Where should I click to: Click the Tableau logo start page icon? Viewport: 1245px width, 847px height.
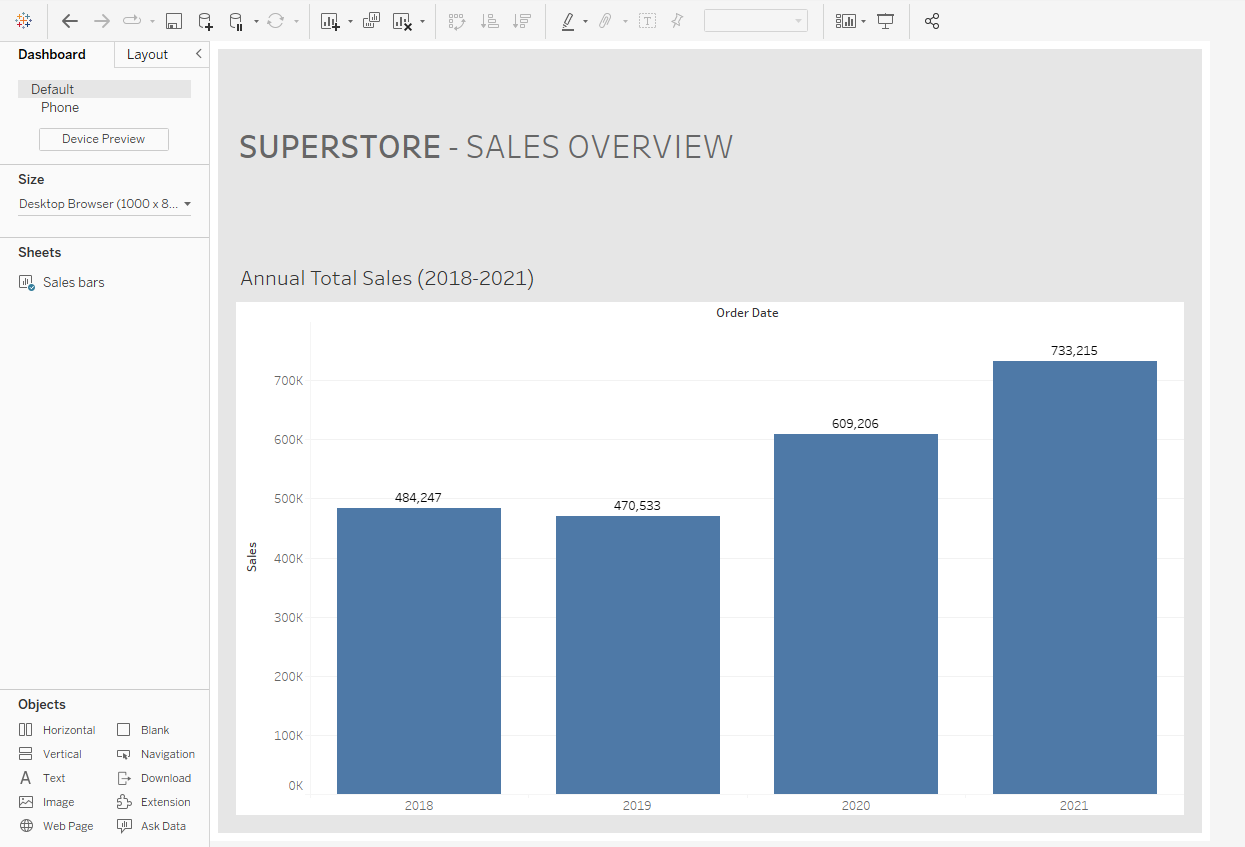pos(23,21)
